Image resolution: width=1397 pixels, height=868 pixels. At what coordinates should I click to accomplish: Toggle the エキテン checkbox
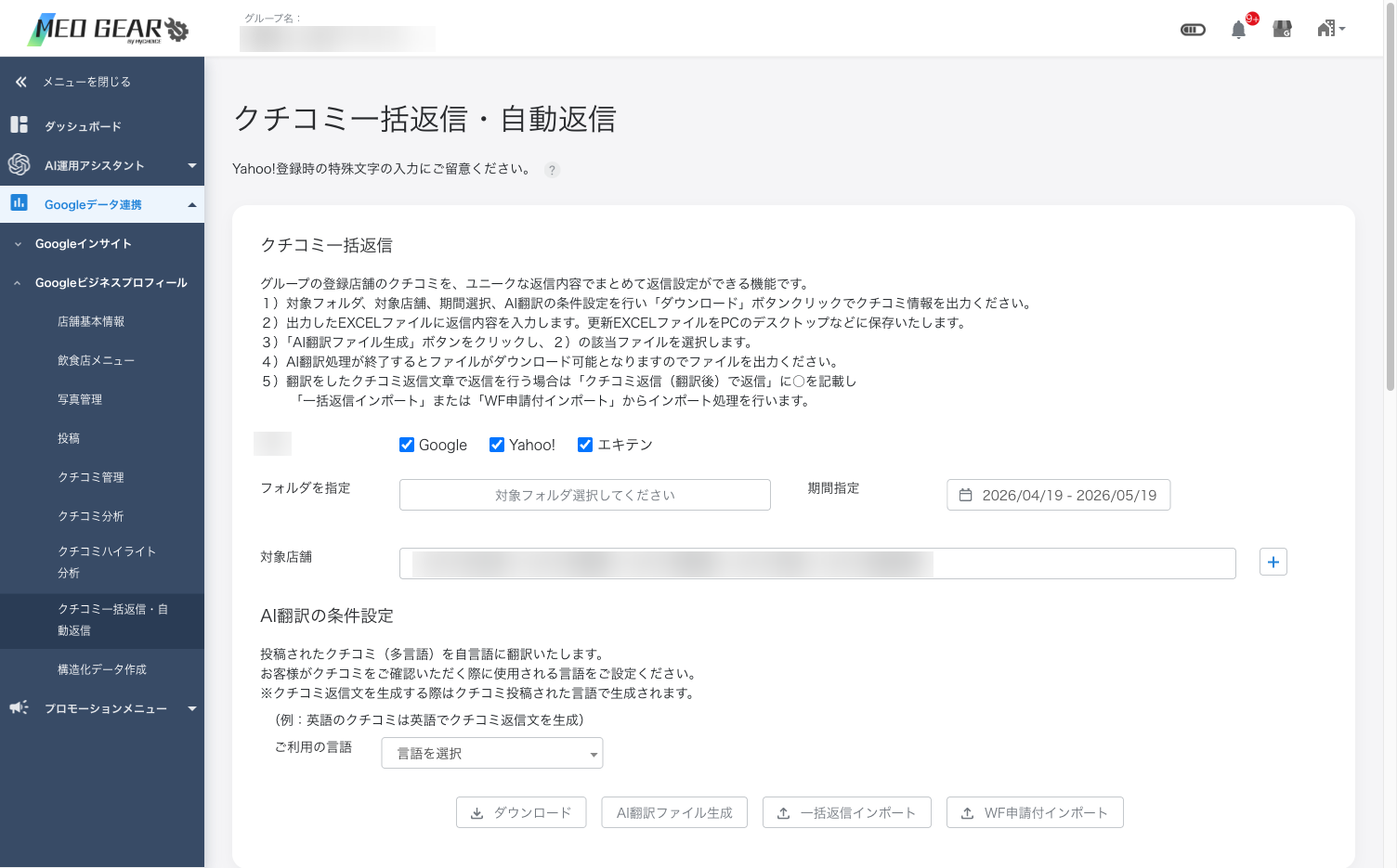(x=585, y=445)
